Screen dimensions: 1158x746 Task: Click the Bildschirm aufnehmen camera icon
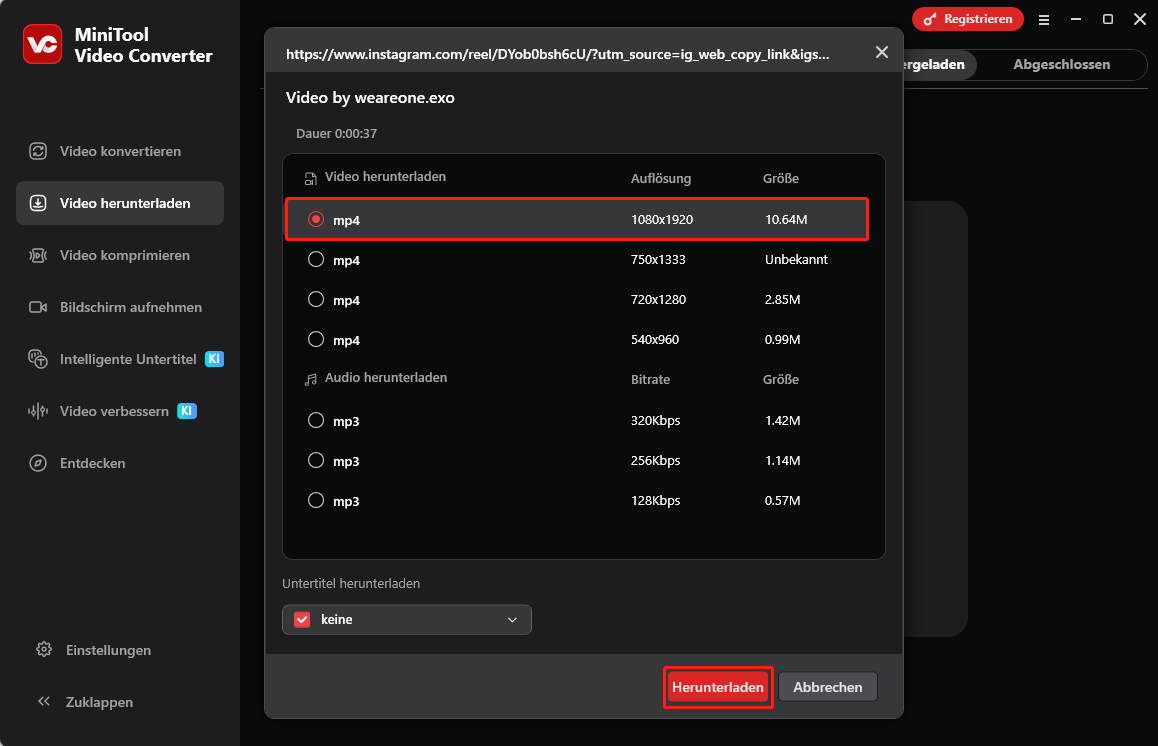click(x=38, y=307)
